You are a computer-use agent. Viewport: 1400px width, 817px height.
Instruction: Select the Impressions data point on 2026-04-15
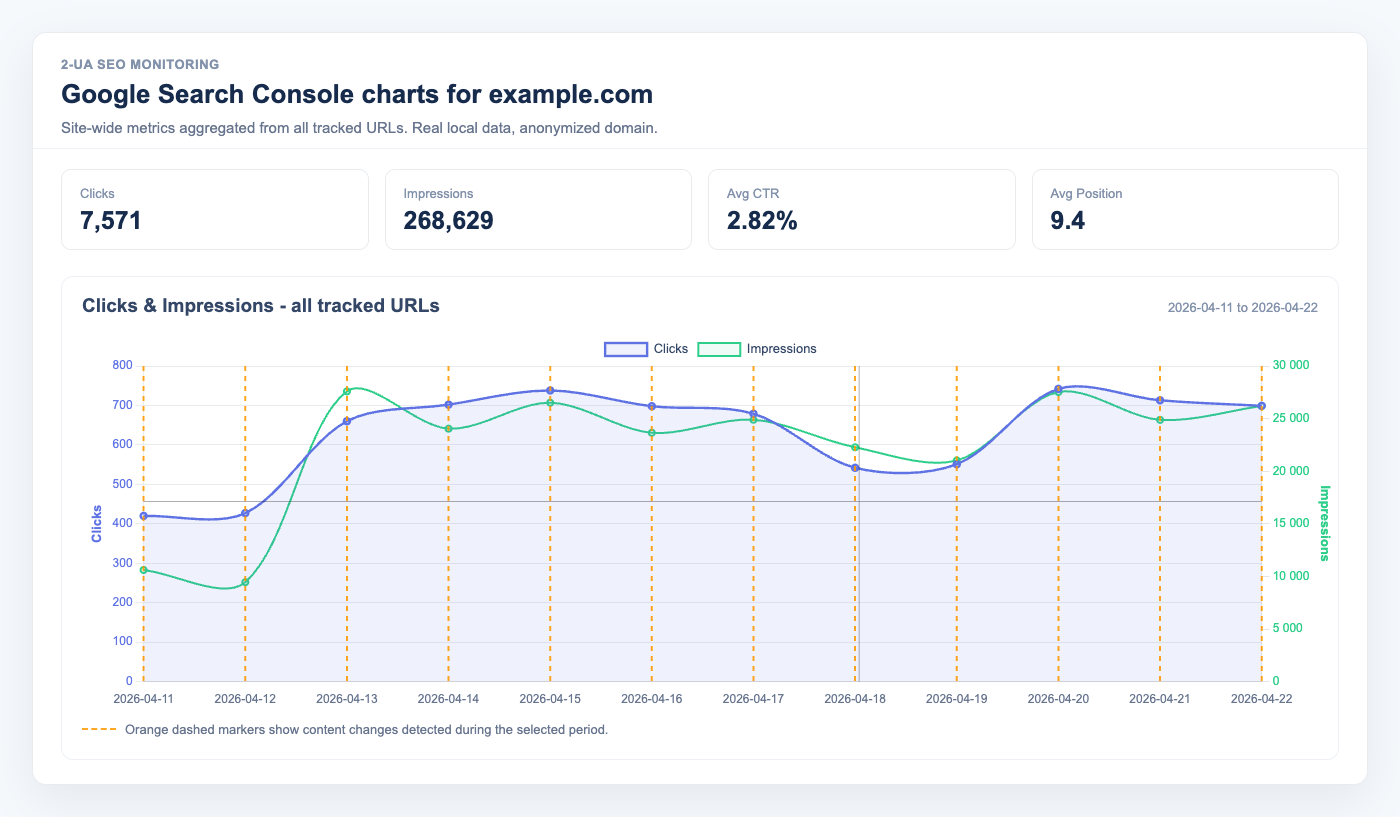click(550, 403)
